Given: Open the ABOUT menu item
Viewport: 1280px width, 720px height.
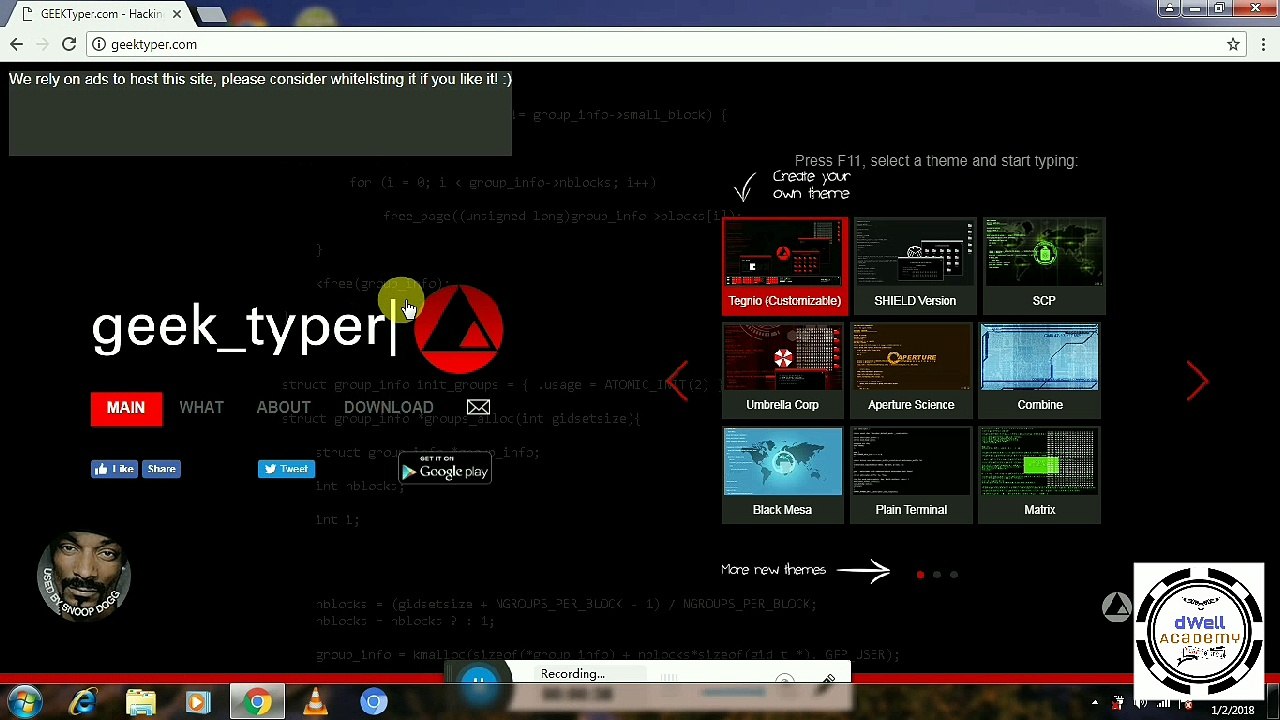Looking at the screenshot, I should pyautogui.click(x=283, y=408).
